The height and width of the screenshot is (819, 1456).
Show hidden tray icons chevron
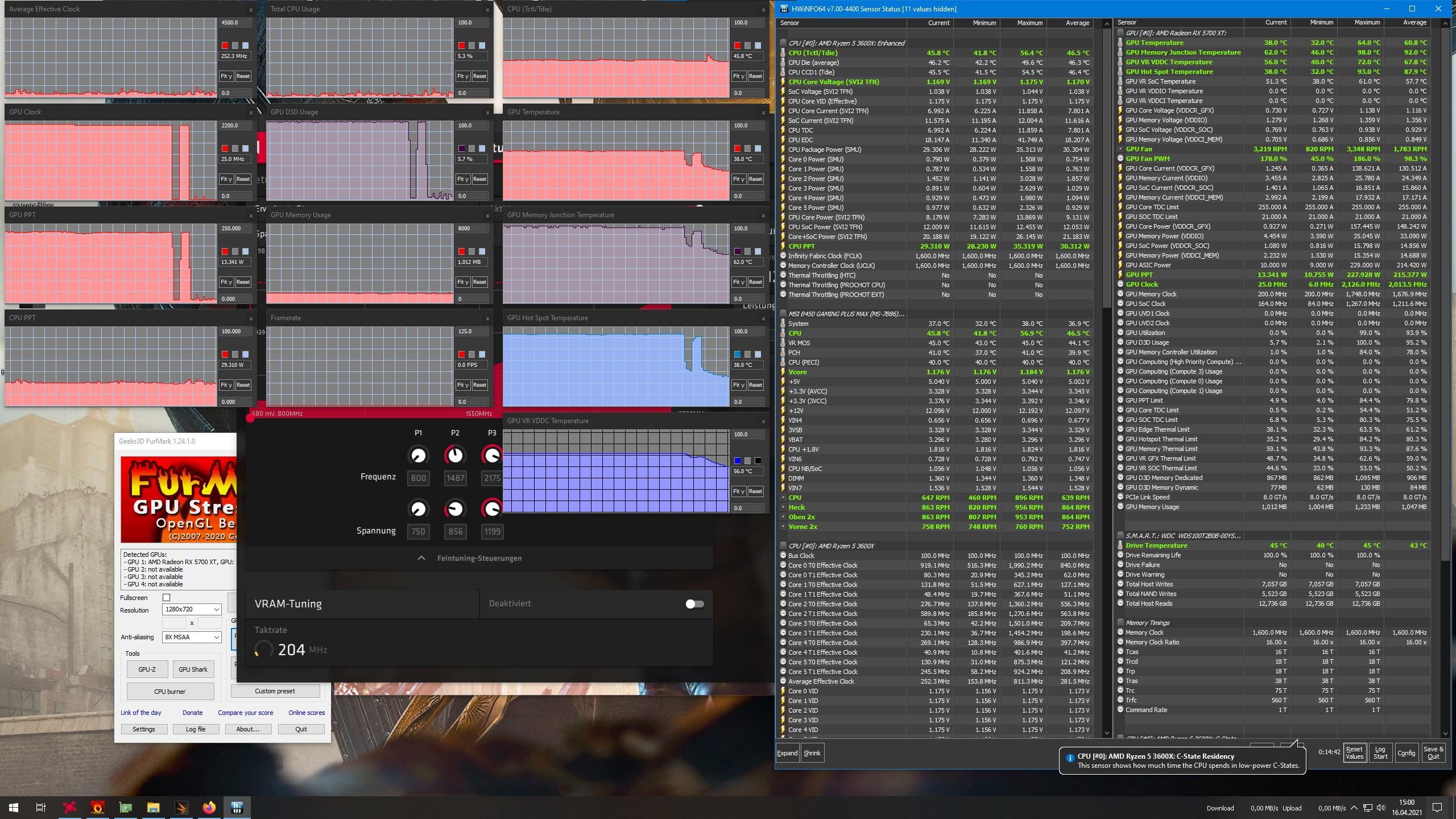point(1354,808)
